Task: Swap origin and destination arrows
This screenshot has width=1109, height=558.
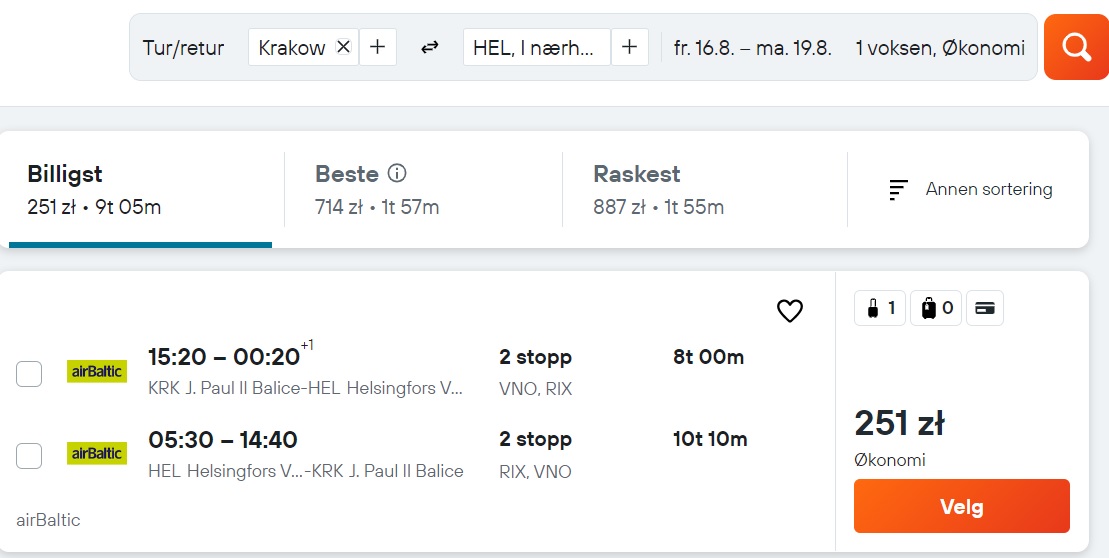Action: pos(429,47)
